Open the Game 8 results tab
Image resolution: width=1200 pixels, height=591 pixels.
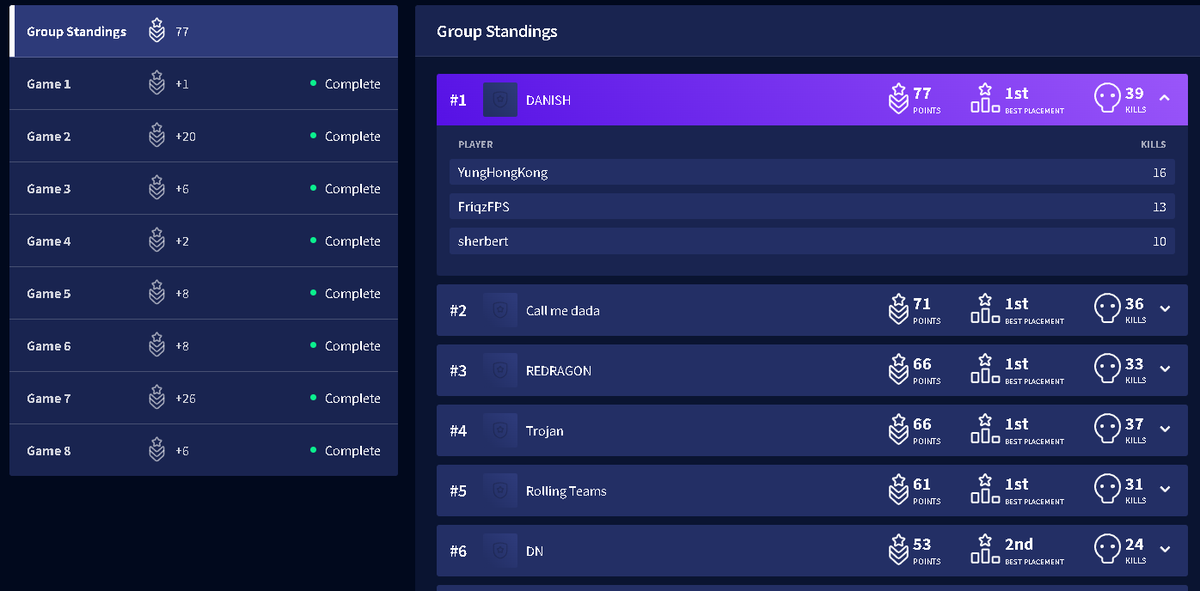coord(204,450)
